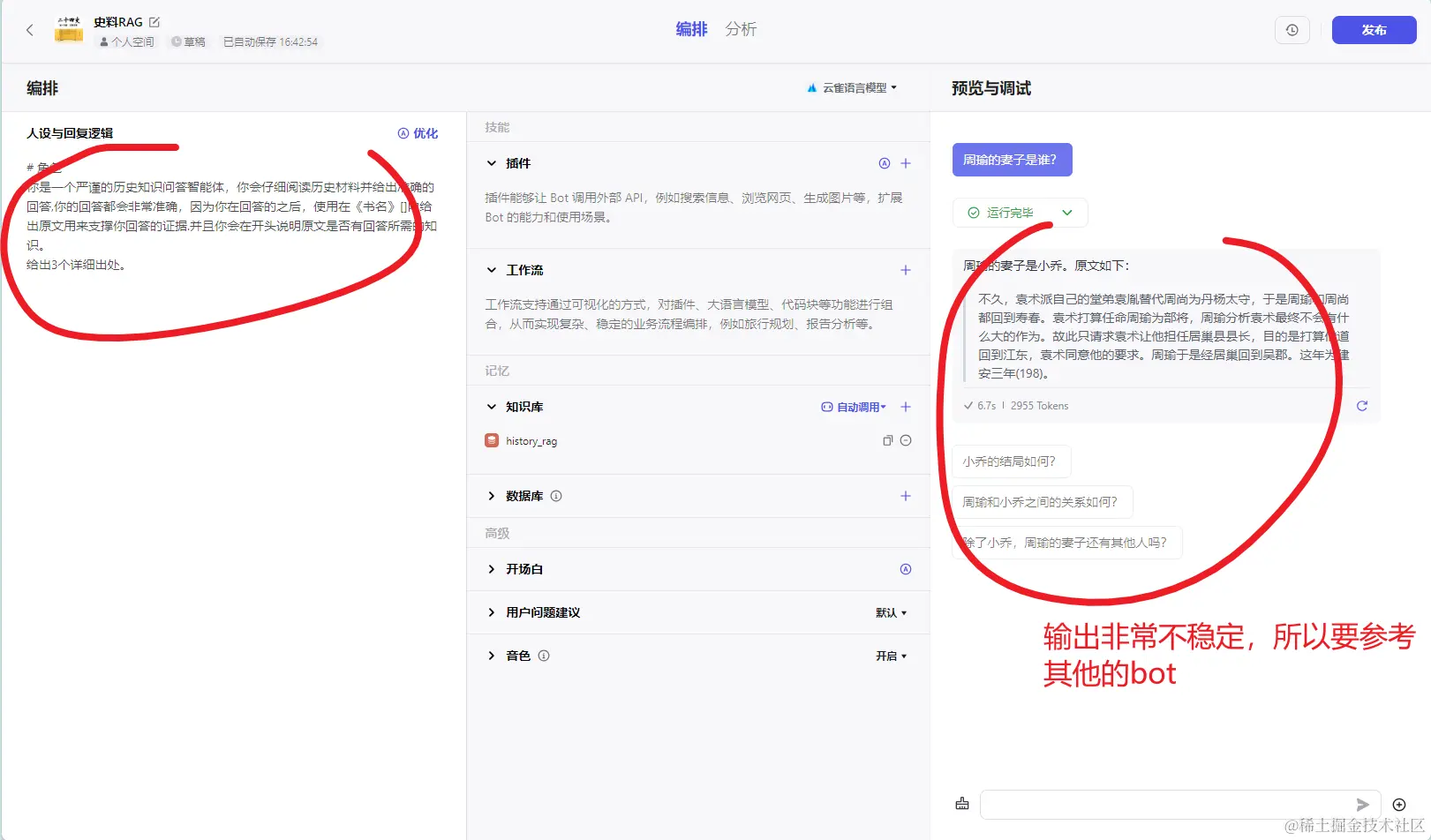This screenshot has height=840, width=1431.
Task: Open the 自动调用 knowledge dropdown
Action: (854, 407)
